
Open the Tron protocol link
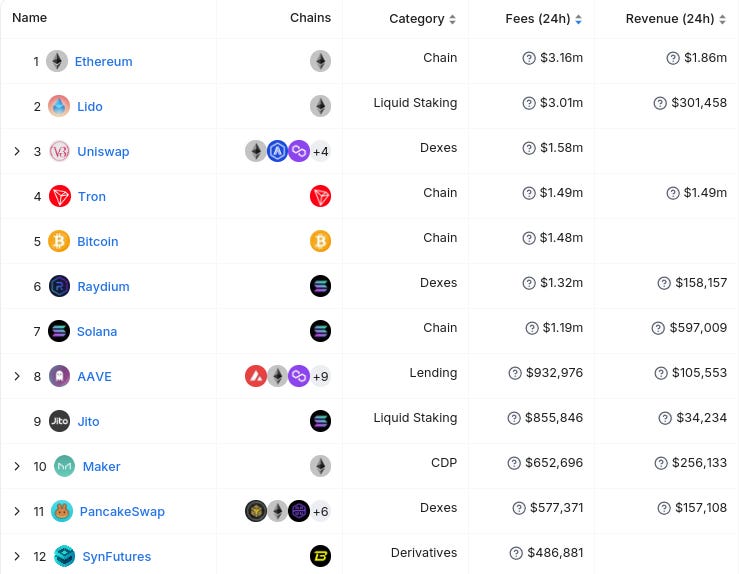(x=92, y=197)
